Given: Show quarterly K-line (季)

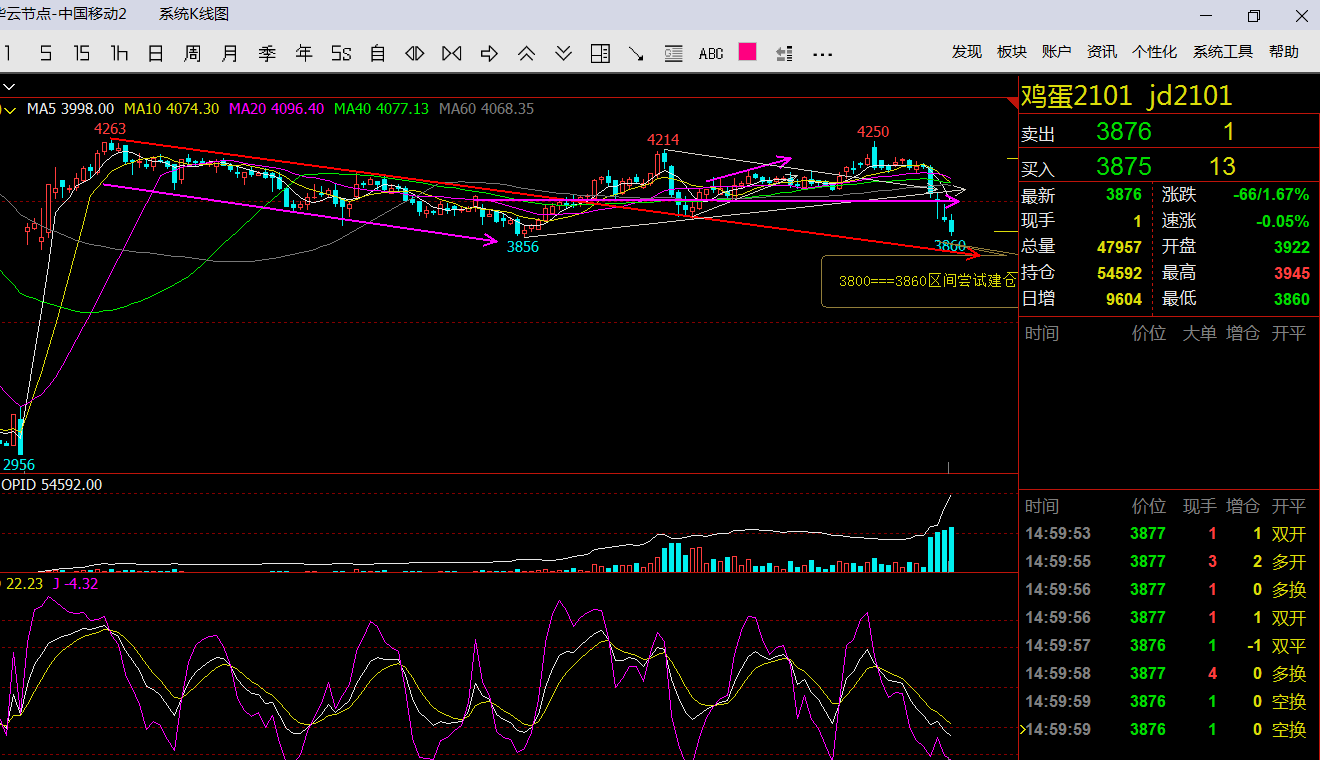Looking at the screenshot, I should coord(267,53).
